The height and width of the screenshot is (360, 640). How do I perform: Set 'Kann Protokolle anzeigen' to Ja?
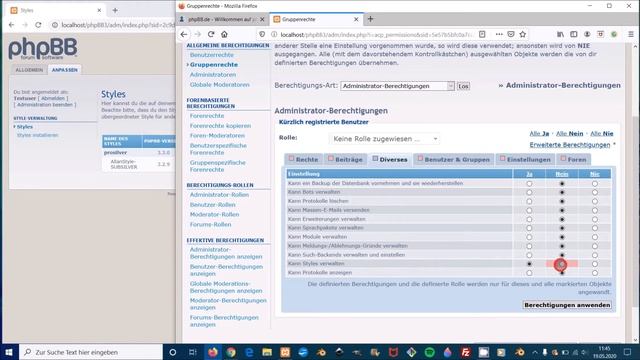(x=529, y=273)
